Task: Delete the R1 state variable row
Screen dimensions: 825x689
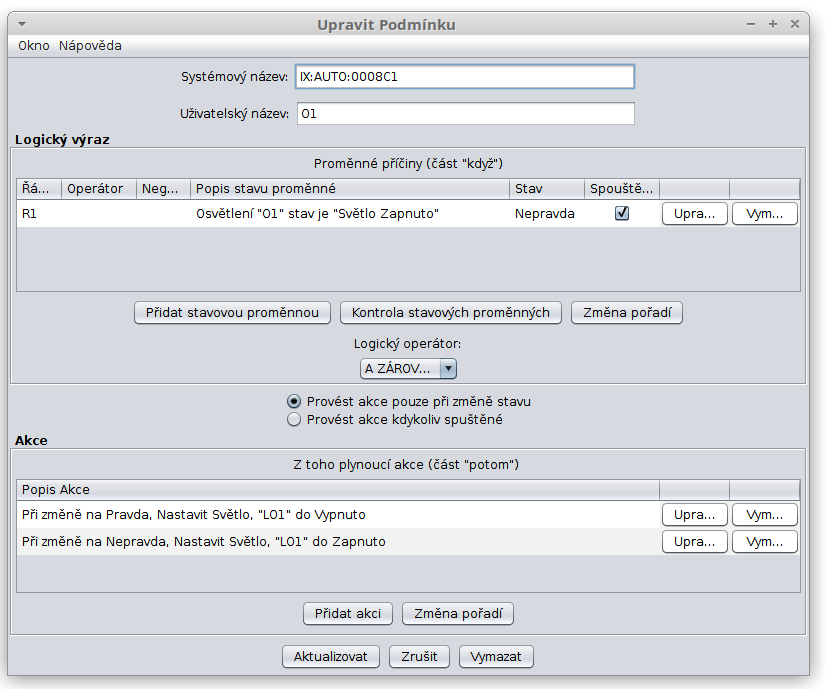Action: click(765, 213)
